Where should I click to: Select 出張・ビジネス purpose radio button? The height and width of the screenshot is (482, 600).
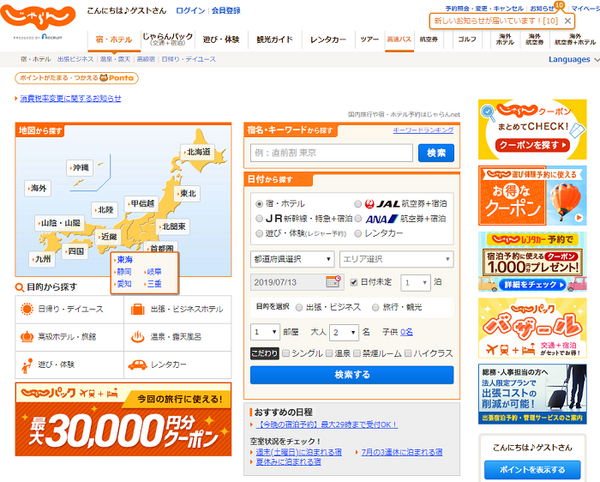(x=299, y=307)
